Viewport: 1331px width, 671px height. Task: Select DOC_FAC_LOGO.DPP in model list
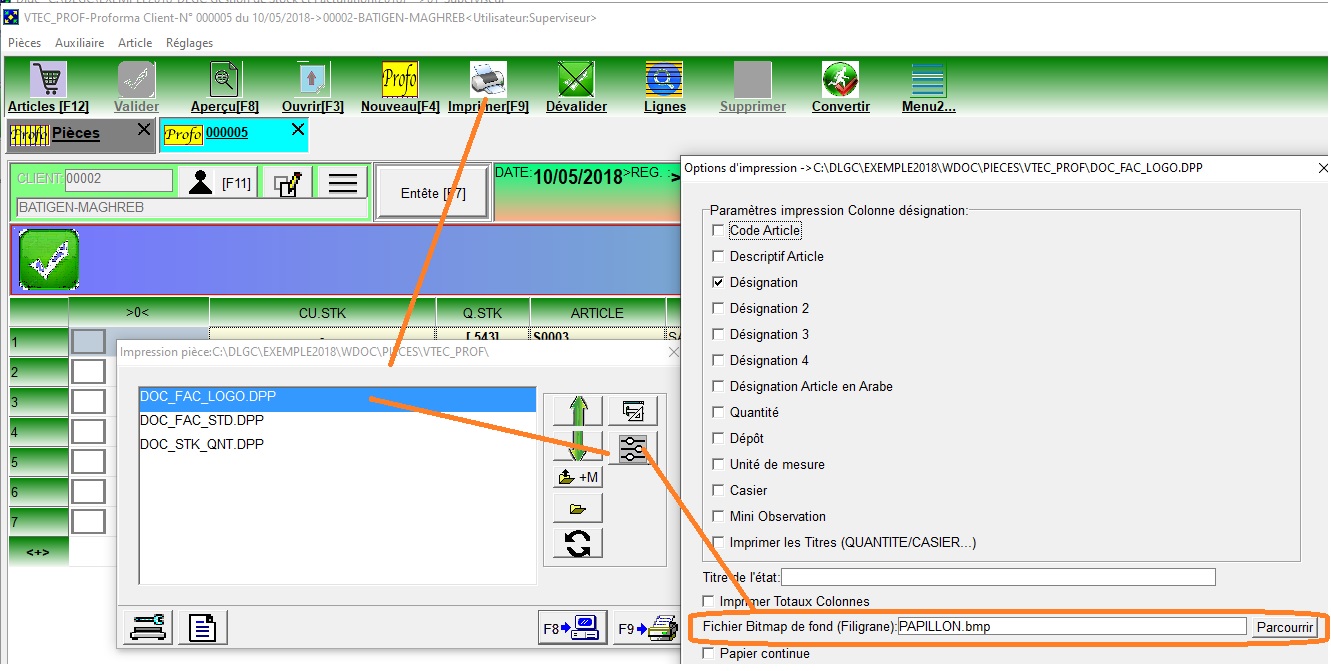coord(337,396)
